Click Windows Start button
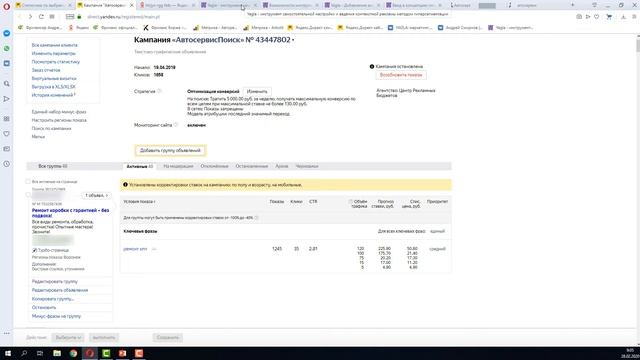640x360 pixels. pyautogui.click(x=8, y=353)
